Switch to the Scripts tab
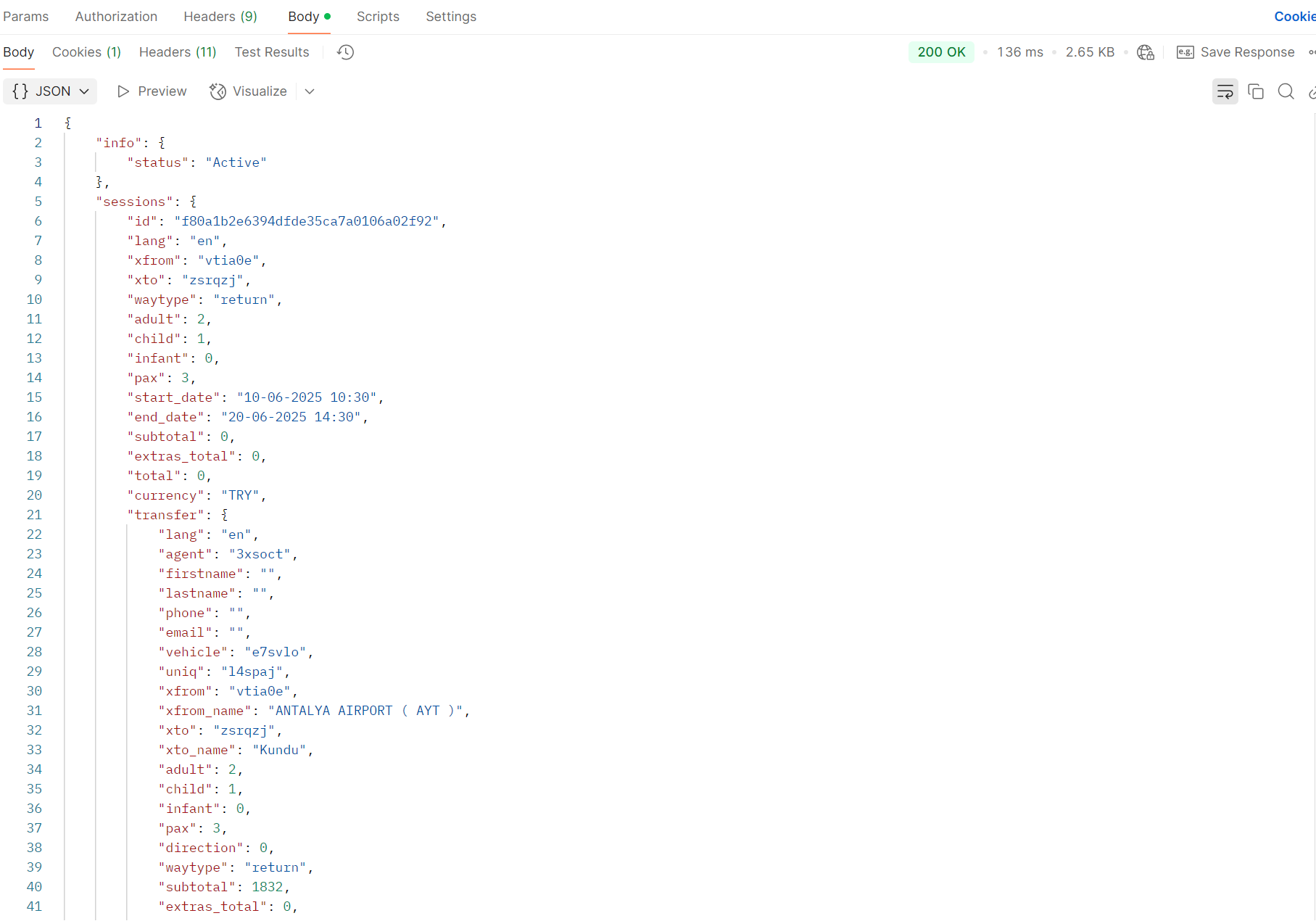Image resolution: width=1316 pixels, height=921 pixels. [x=378, y=17]
